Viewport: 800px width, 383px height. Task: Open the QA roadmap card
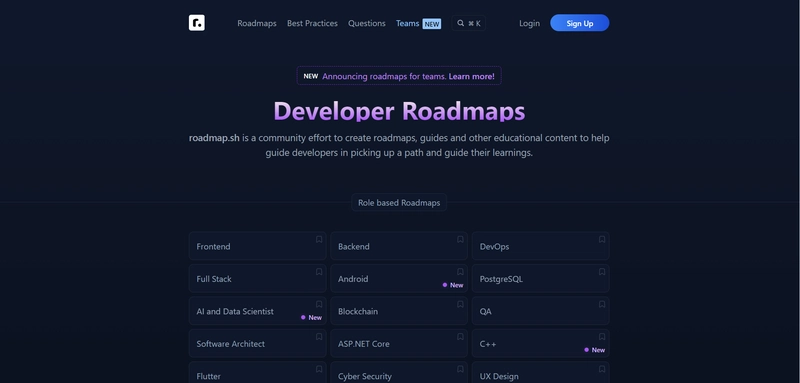point(540,311)
